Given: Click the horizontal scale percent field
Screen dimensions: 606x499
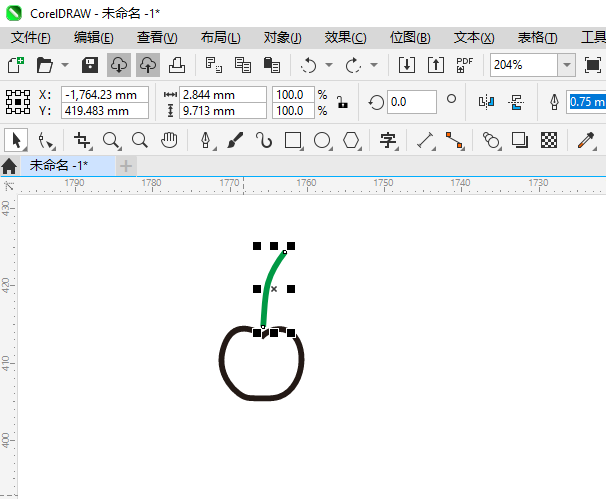Looking at the screenshot, I should [x=293, y=95].
